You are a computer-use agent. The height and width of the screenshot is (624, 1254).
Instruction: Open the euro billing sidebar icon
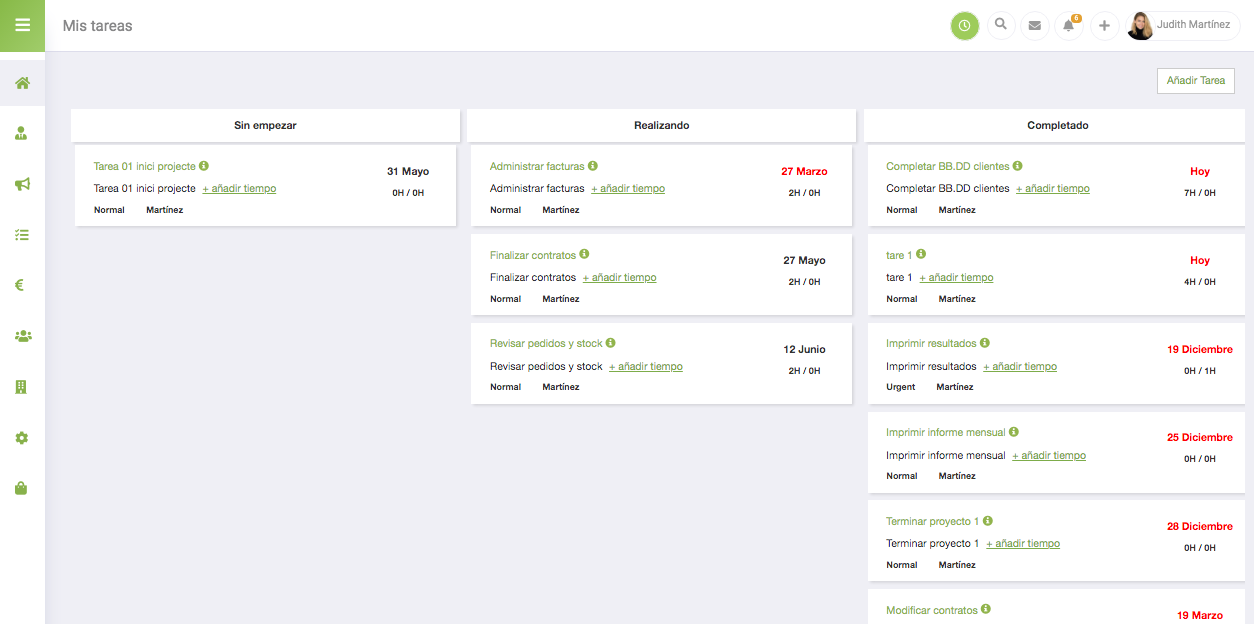point(20,285)
